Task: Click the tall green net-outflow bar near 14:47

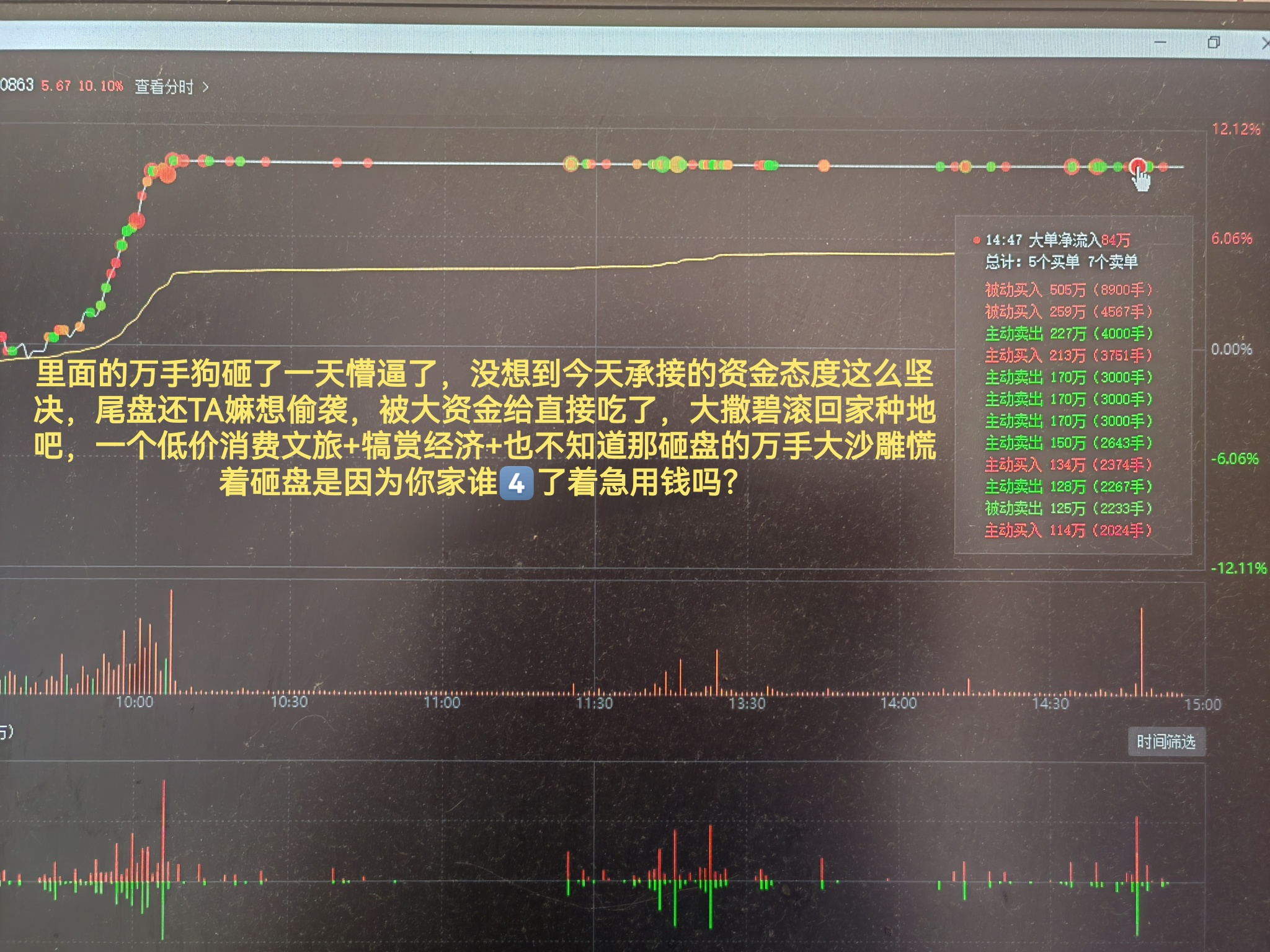Action: coord(1137,908)
